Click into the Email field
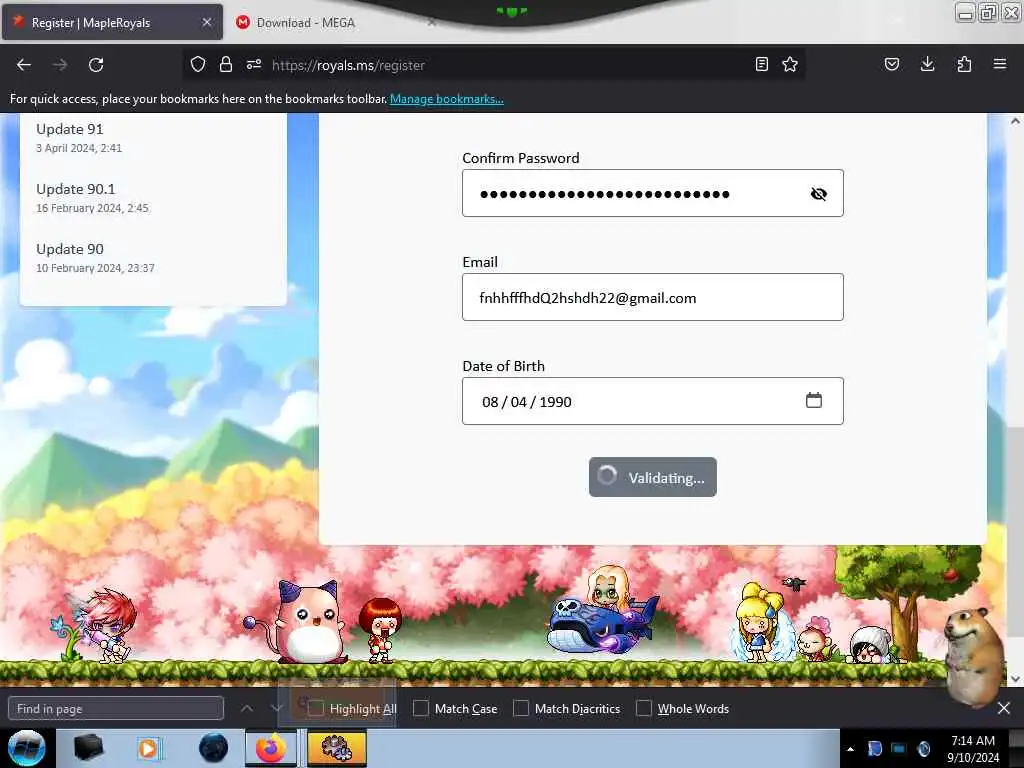The height and width of the screenshot is (768, 1024). pyautogui.click(x=652, y=297)
